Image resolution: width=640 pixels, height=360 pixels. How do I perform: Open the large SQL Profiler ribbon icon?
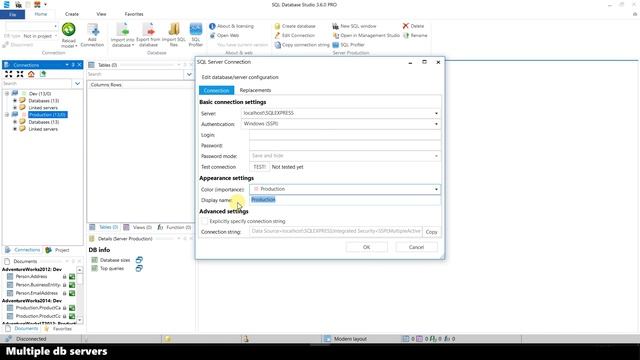point(196,29)
